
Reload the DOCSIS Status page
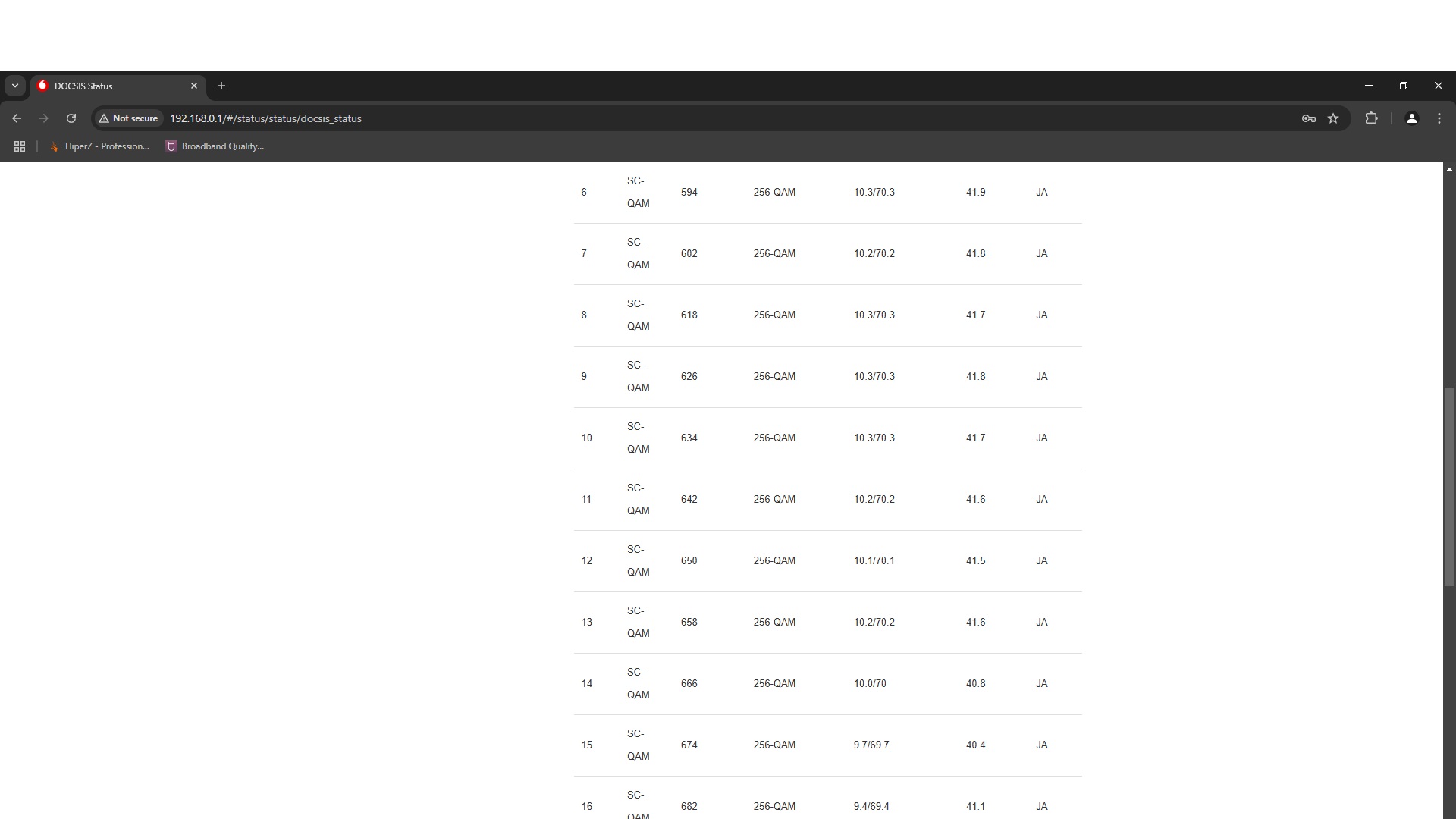[x=71, y=118]
